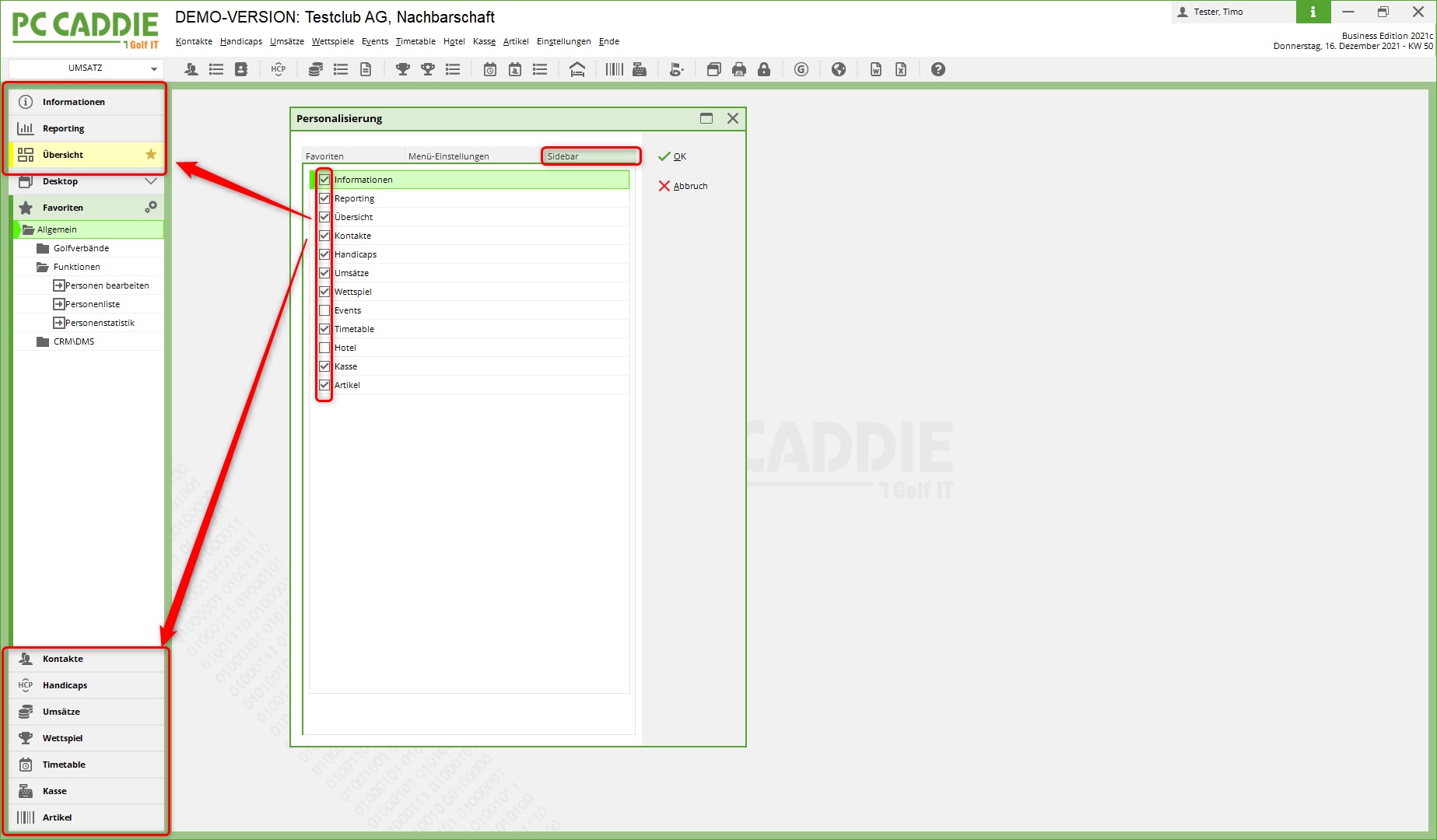Open help via the question mark icon
Image resolution: width=1437 pixels, height=840 pixels.
point(938,69)
